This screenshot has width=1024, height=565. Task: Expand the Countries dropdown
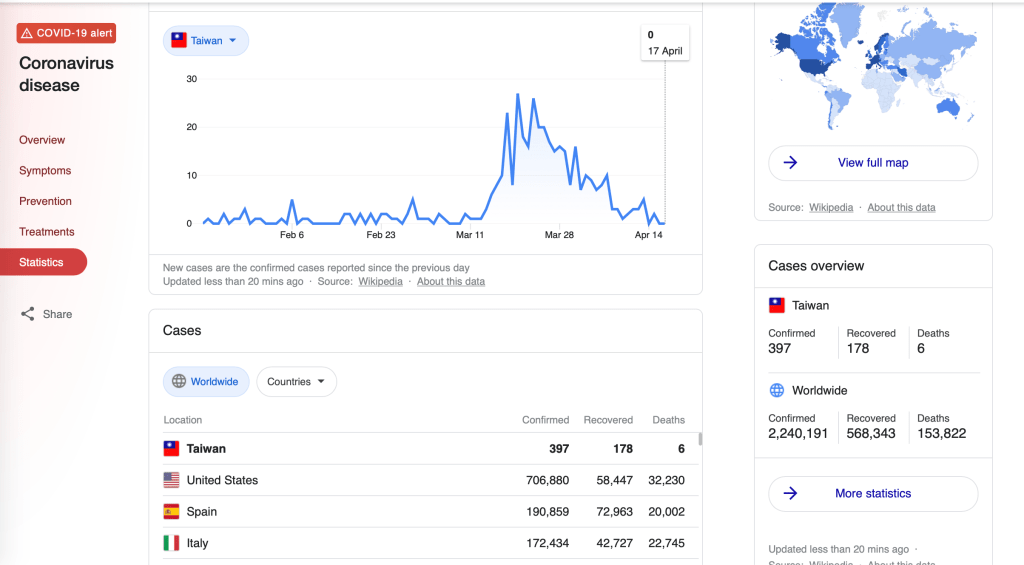296,382
